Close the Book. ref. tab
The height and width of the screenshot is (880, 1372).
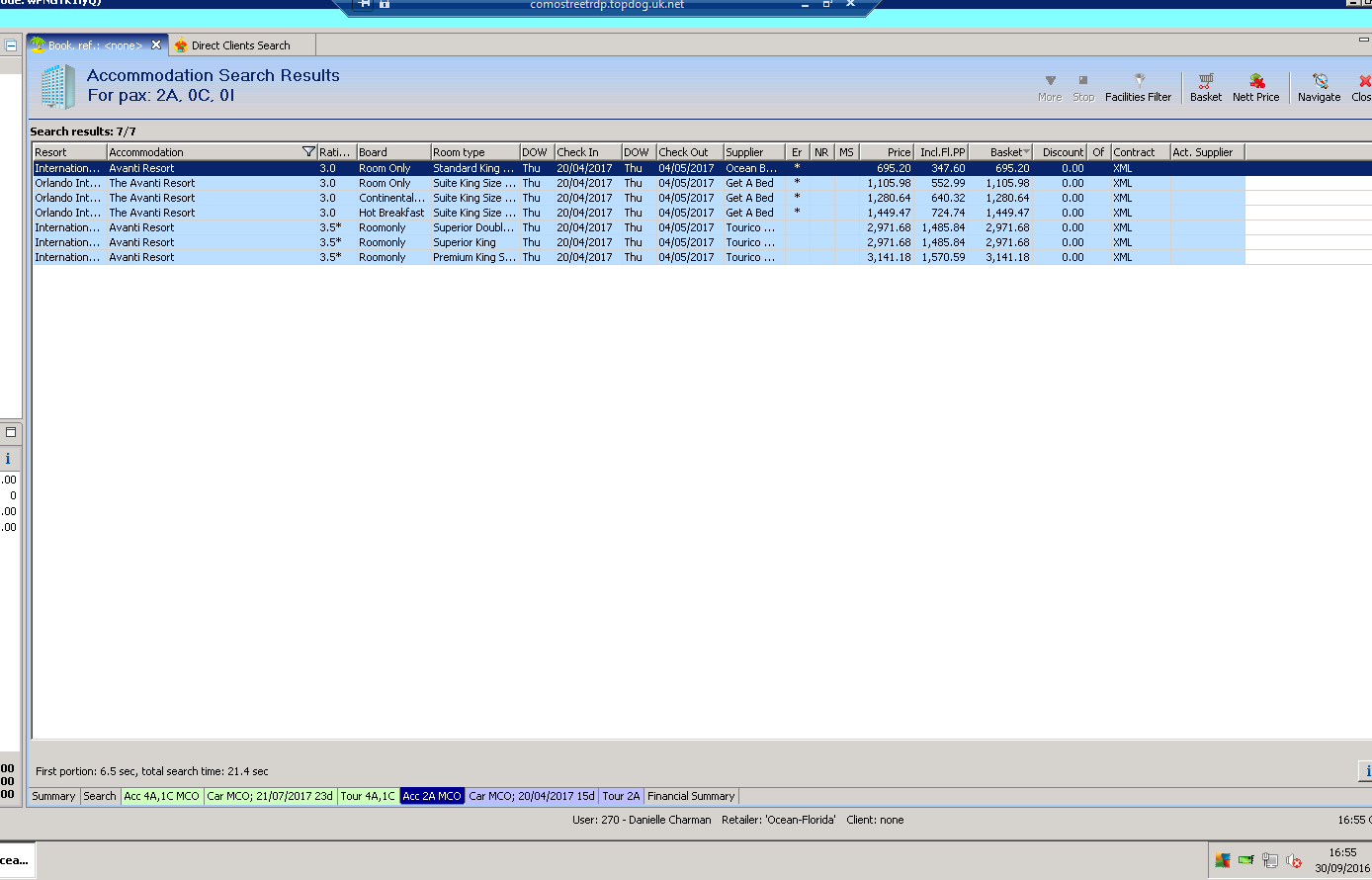156,44
